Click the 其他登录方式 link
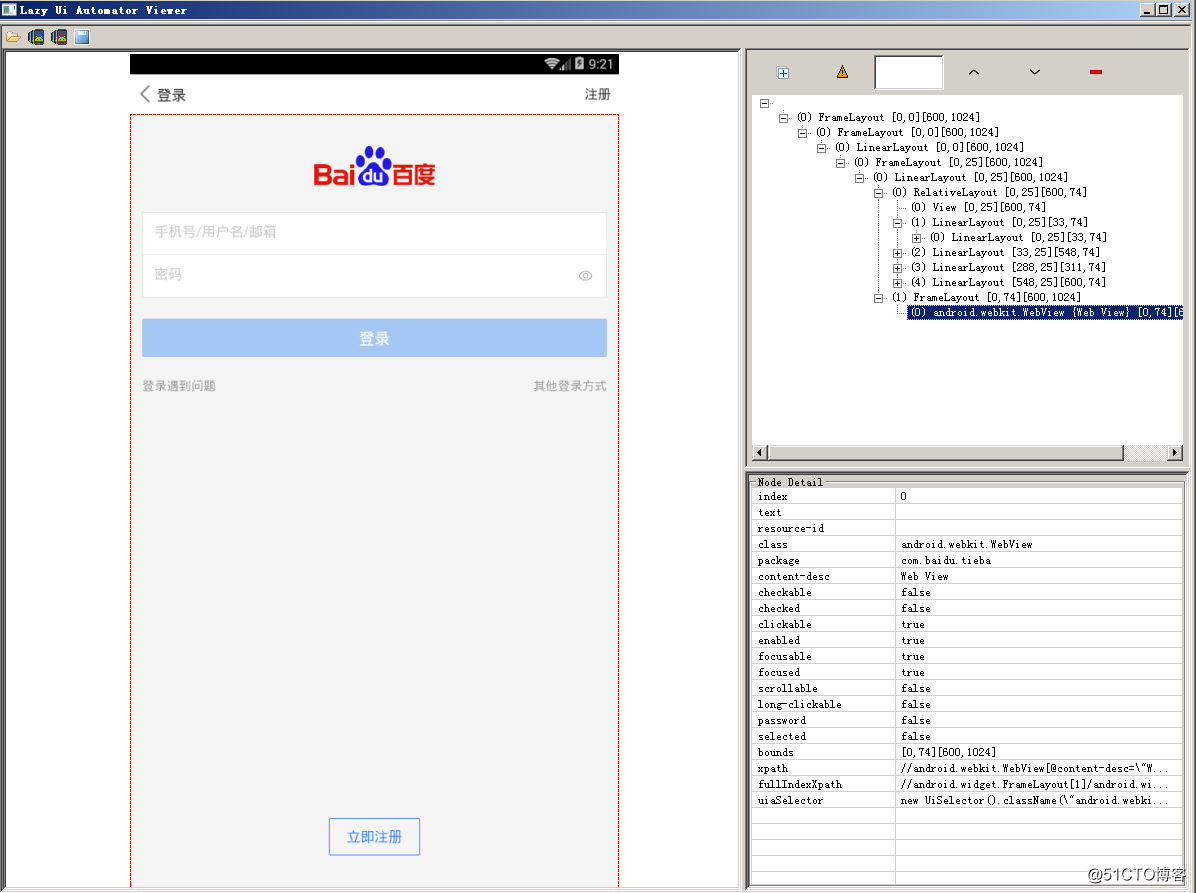Screen dimensions: 1196x893 [x=570, y=386]
